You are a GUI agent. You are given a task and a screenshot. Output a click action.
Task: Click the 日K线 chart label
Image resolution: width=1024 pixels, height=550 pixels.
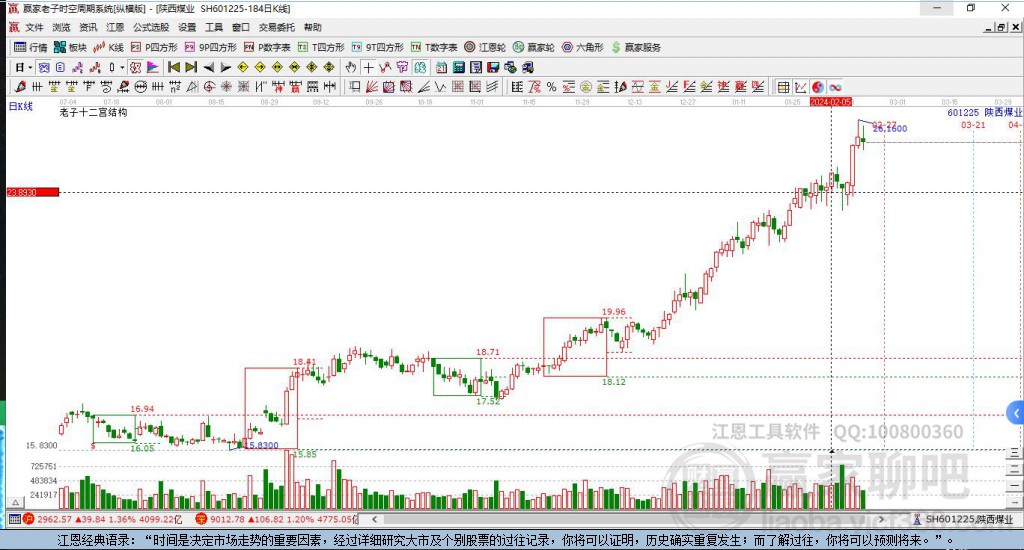pos(20,106)
